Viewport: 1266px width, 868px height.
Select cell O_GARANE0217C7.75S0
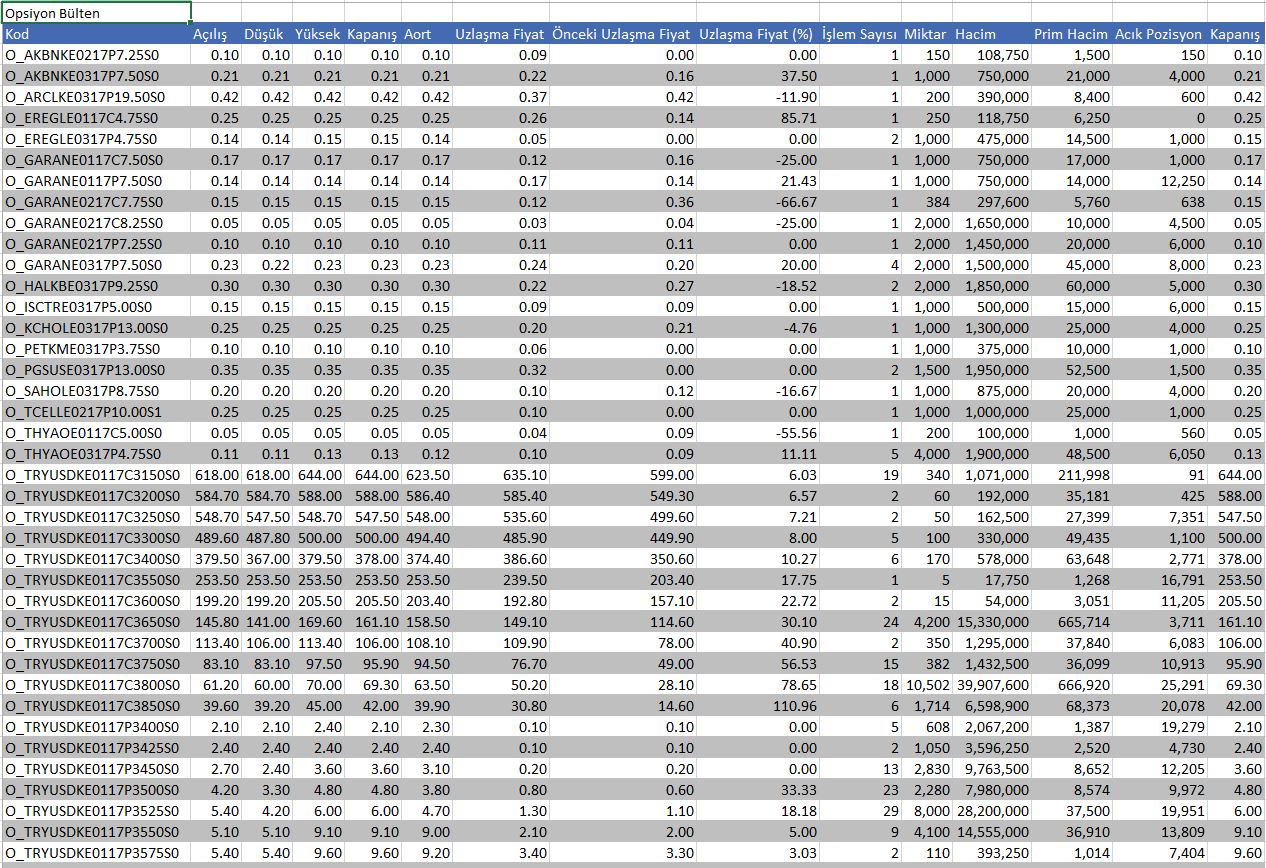[96, 202]
